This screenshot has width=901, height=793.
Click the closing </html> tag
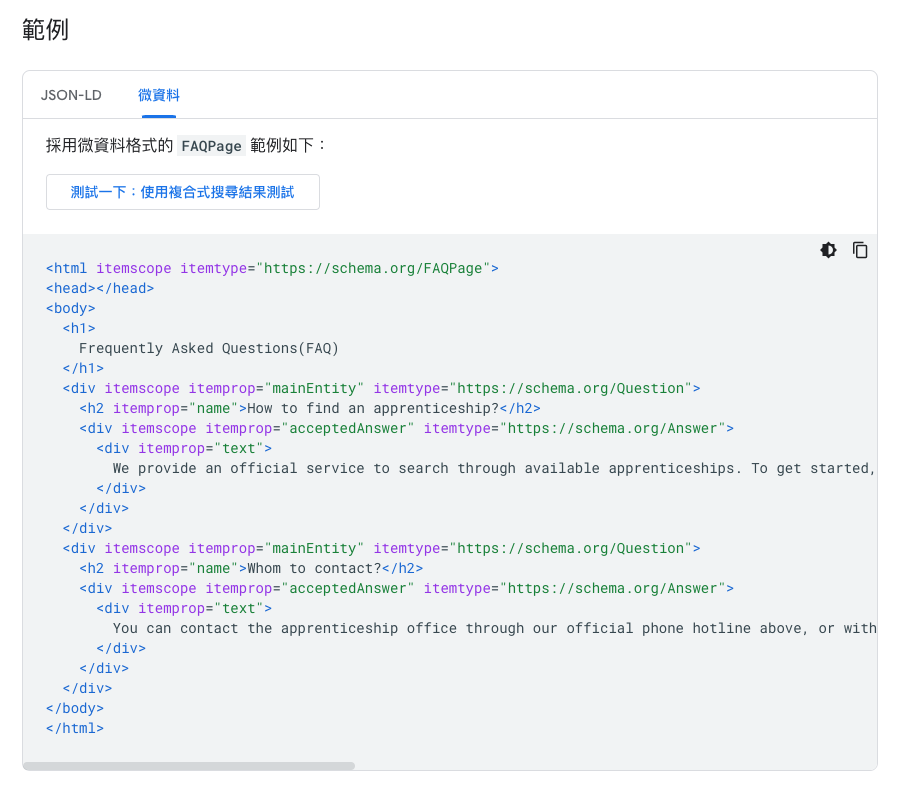click(x=75, y=729)
